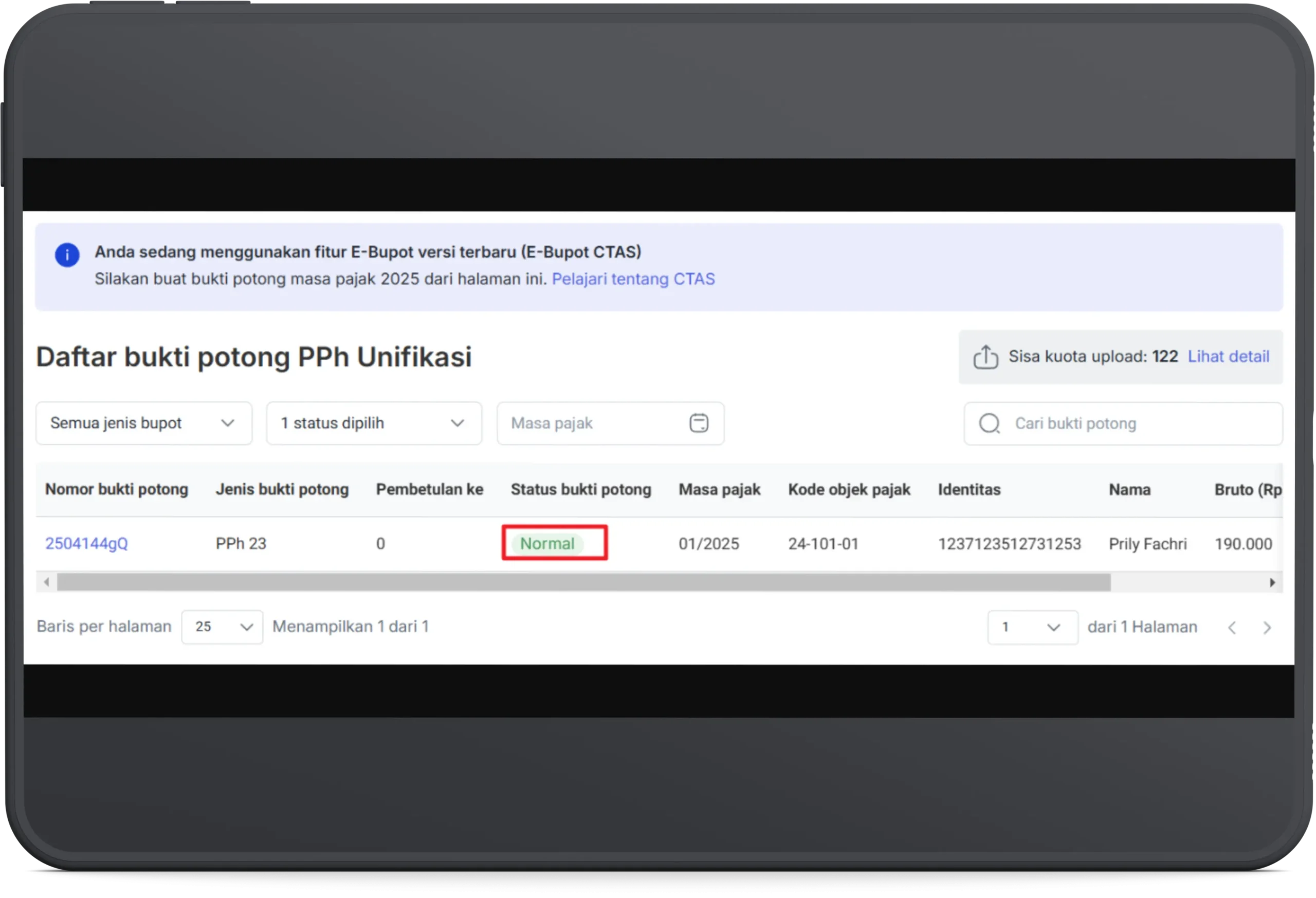
Task: Click the search magnifier icon
Action: click(x=989, y=424)
